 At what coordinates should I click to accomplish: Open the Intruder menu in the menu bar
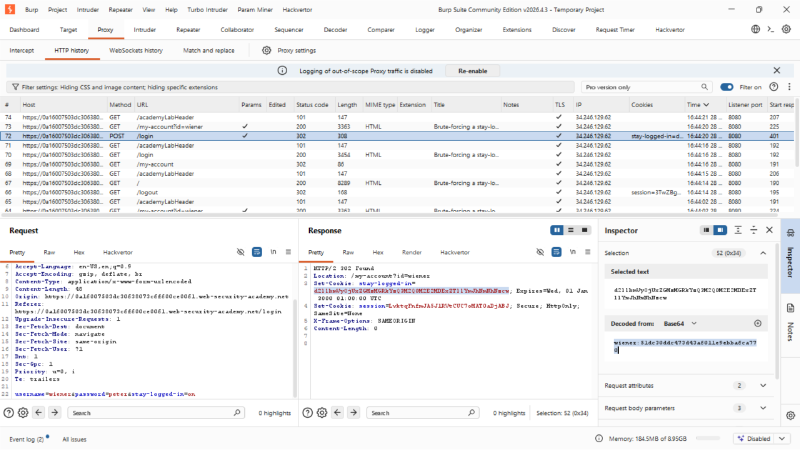pos(88,10)
